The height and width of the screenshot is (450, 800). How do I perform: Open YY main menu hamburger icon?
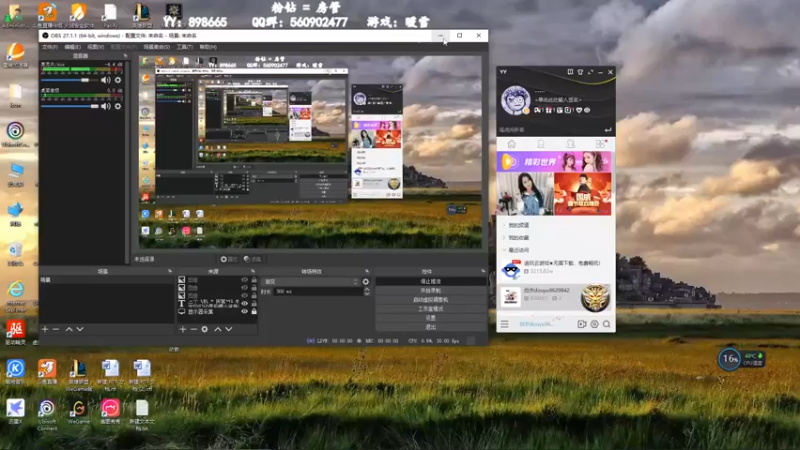pos(505,324)
